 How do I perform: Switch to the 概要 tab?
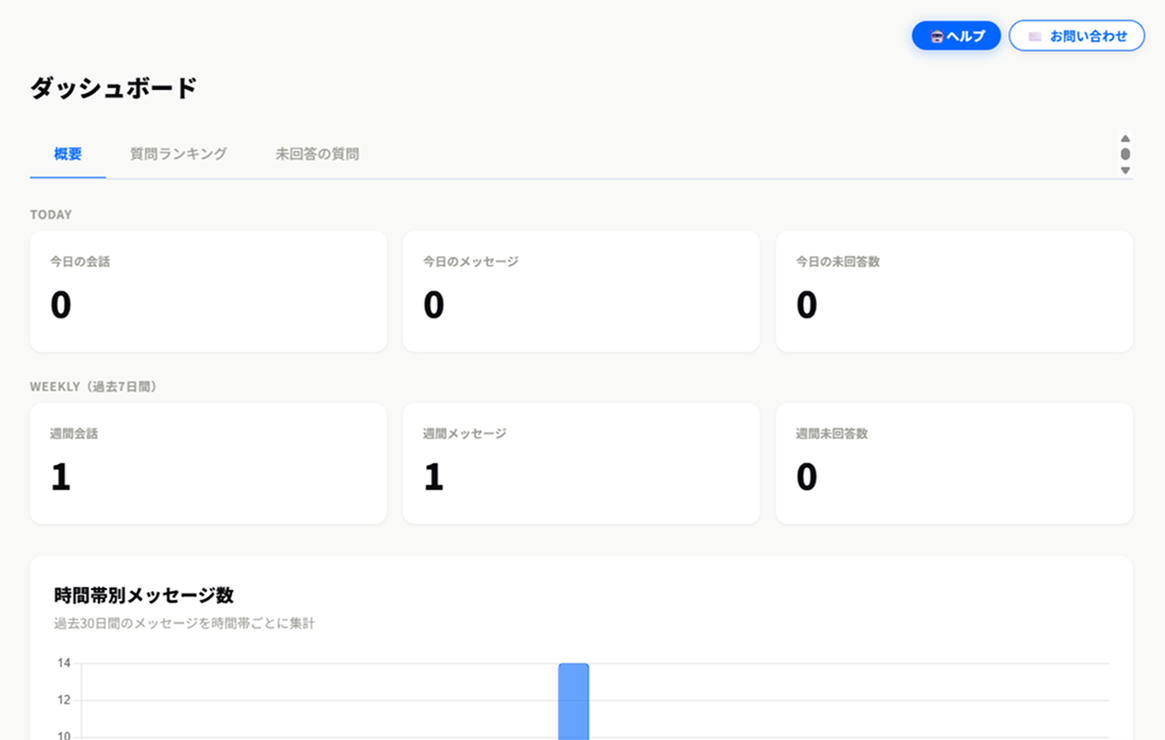tap(68, 154)
